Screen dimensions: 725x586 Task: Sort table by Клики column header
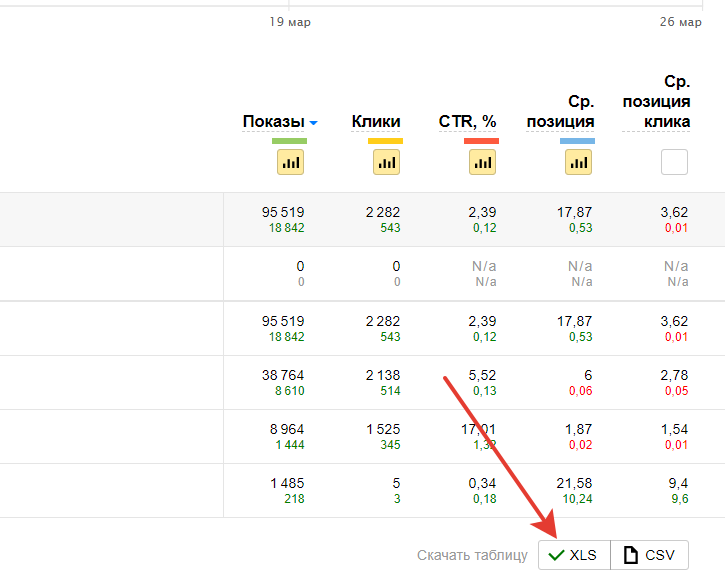click(376, 122)
